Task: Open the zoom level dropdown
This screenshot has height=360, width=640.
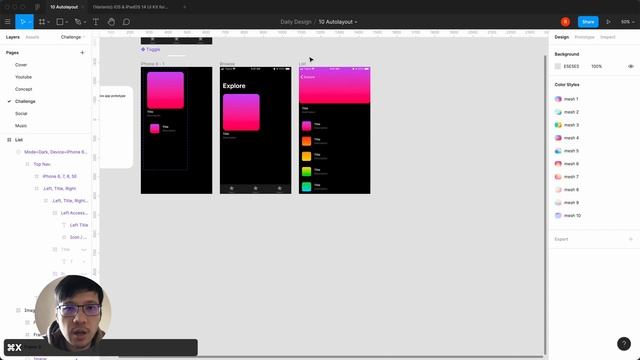Action: 628,22
